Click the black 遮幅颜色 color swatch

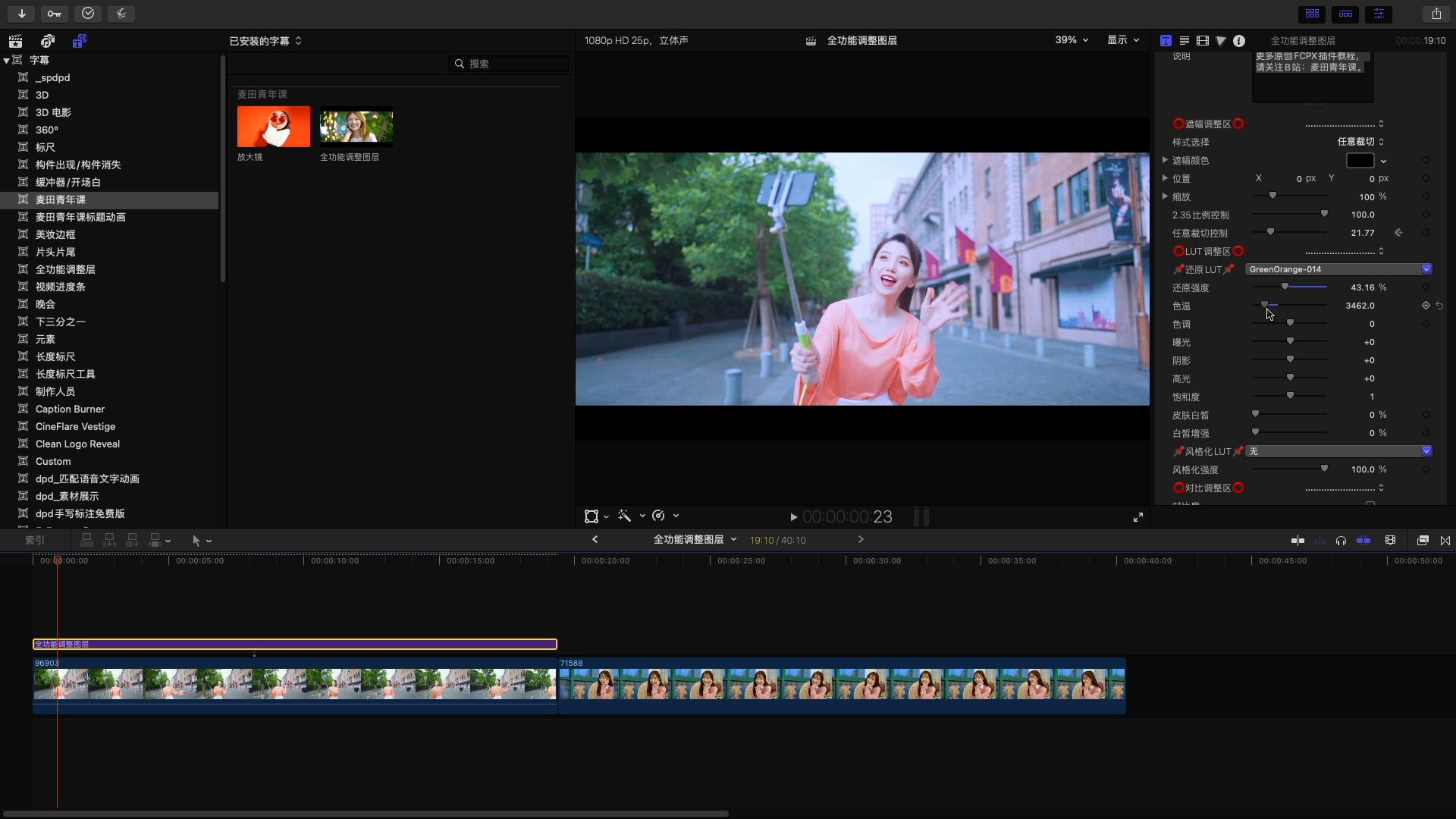pyautogui.click(x=1360, y=161)
